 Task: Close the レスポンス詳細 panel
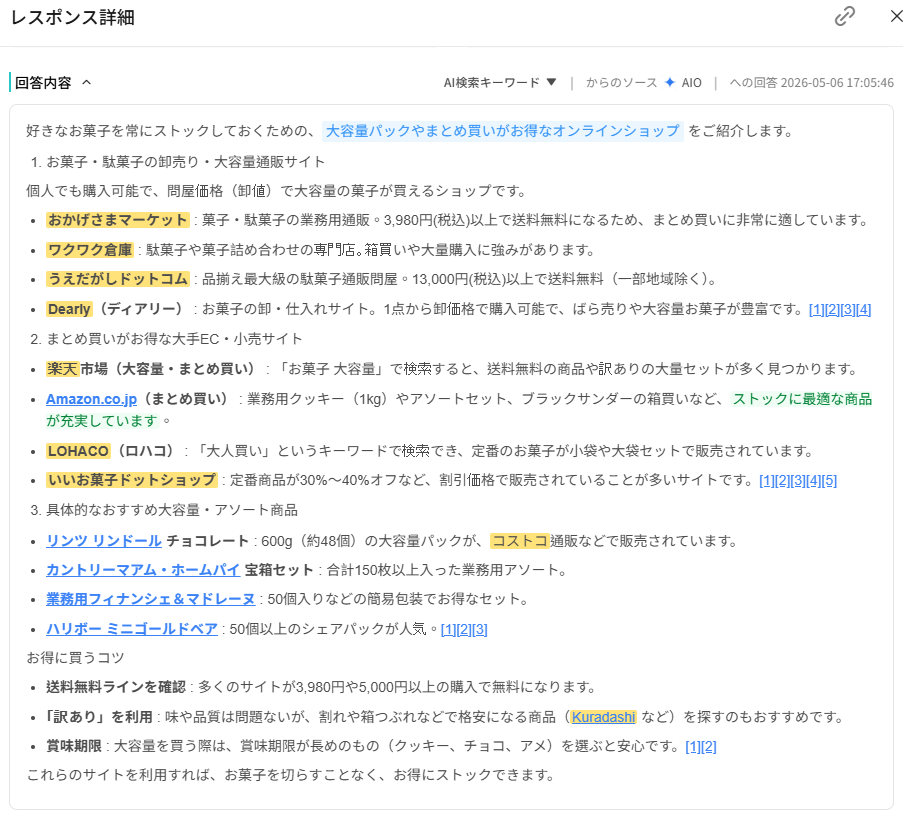pos(896,16)
